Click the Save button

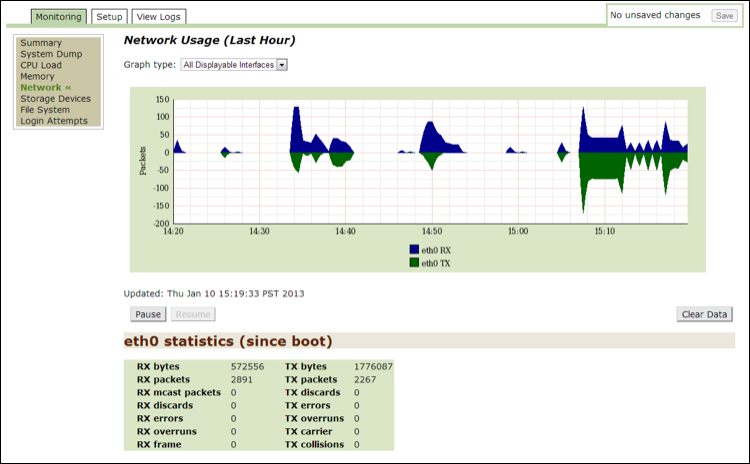724,16
